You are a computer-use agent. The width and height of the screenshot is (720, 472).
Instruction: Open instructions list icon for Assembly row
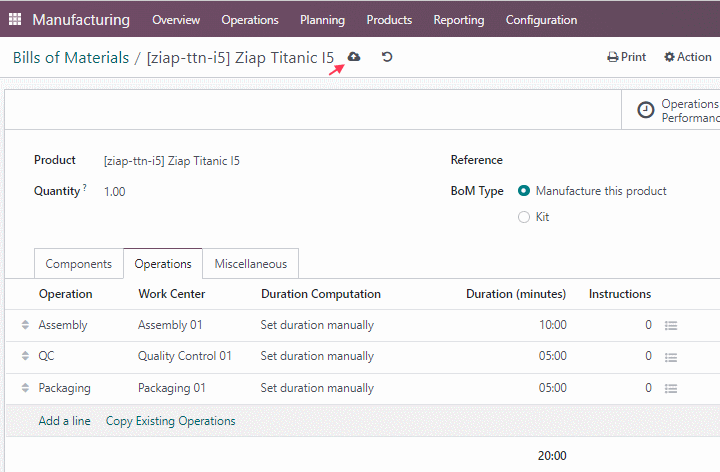click(x=671, y=326)
